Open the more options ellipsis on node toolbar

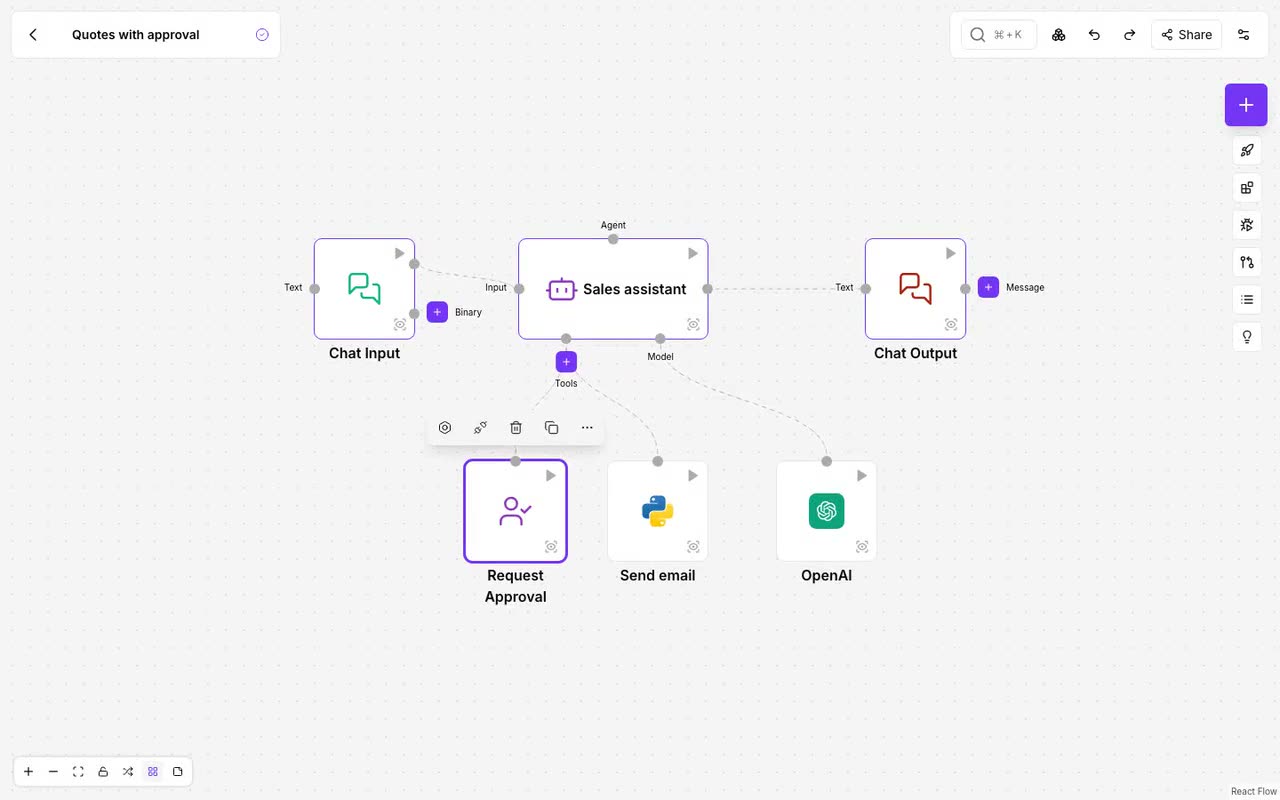click(587, 428)
